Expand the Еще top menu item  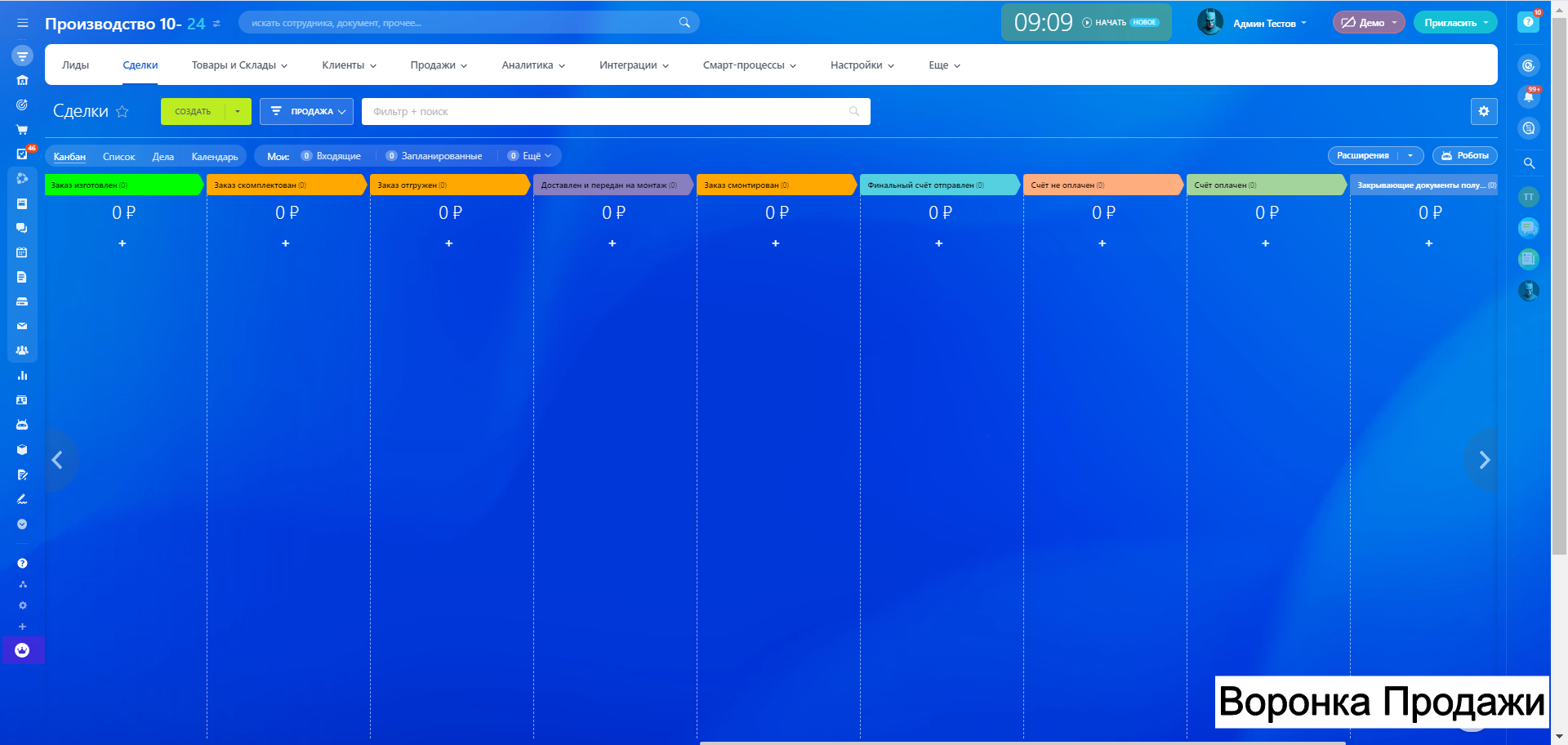point(944,65)
